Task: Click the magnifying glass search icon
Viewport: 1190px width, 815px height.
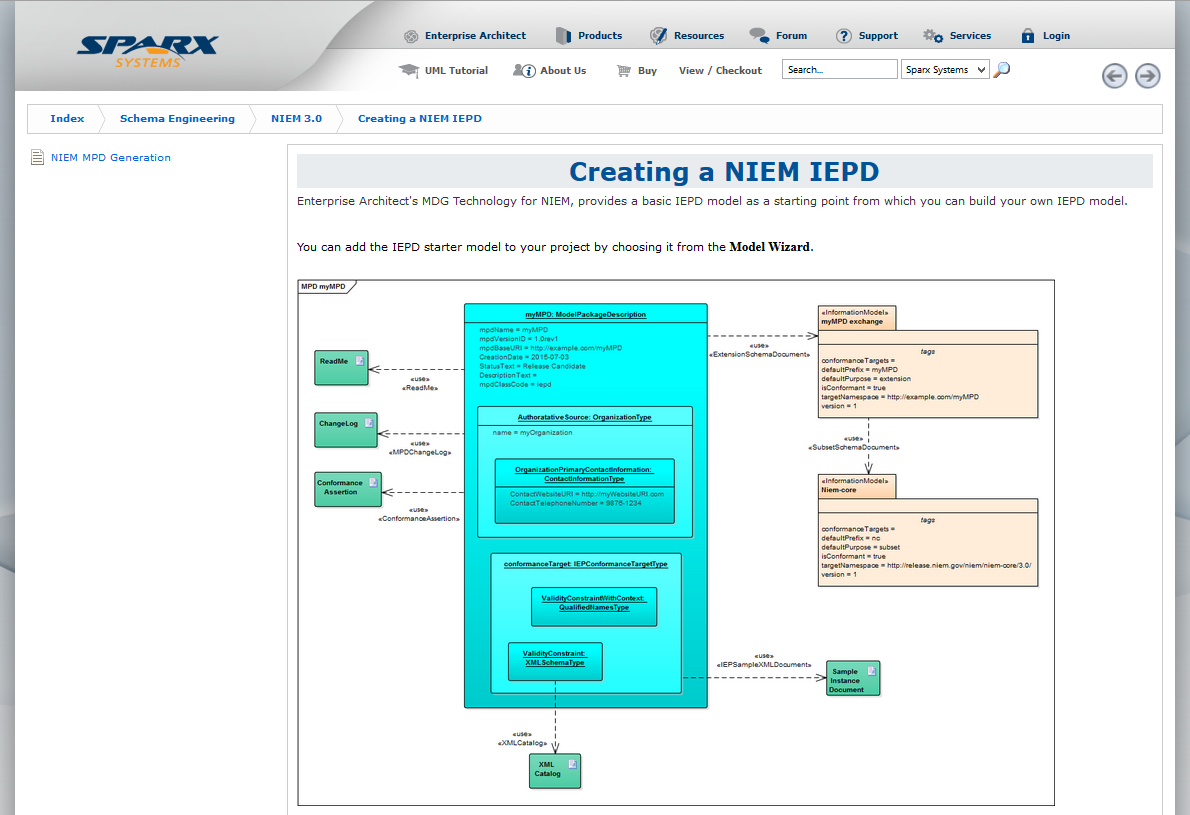Action: [1002, 70]
